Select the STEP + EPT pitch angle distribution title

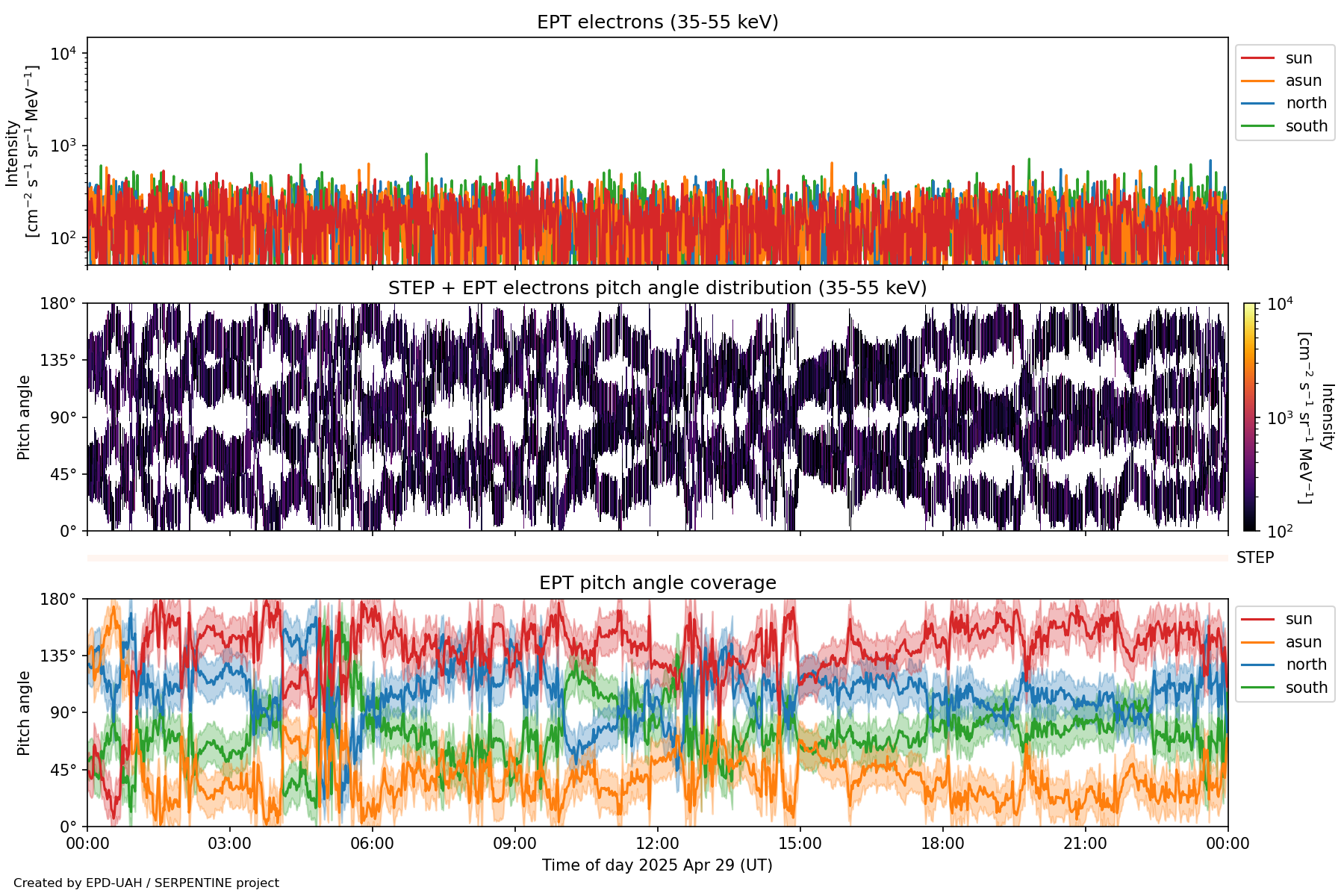coord(657,288)
